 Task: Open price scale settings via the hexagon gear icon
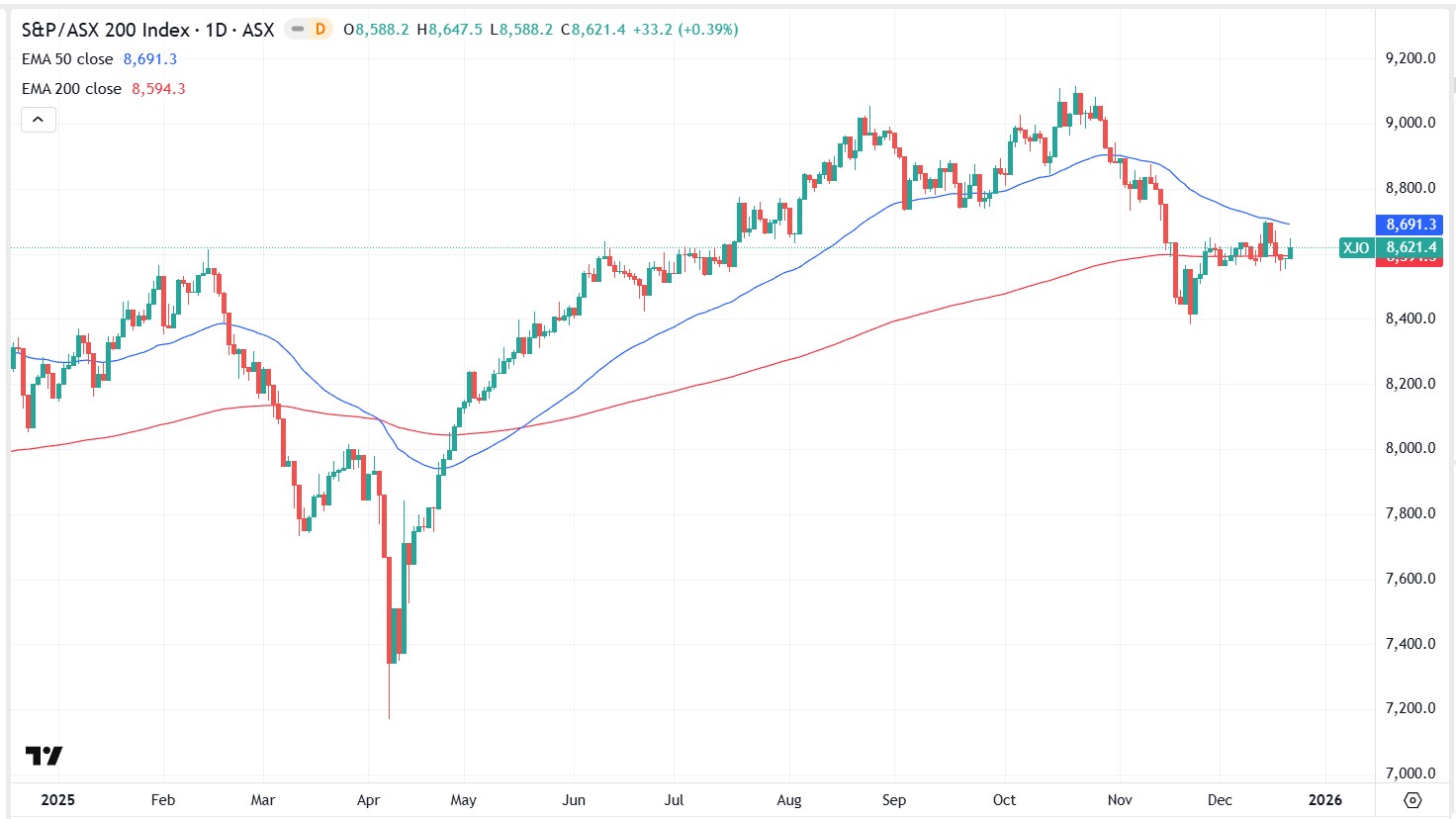tap(1411, 802)
